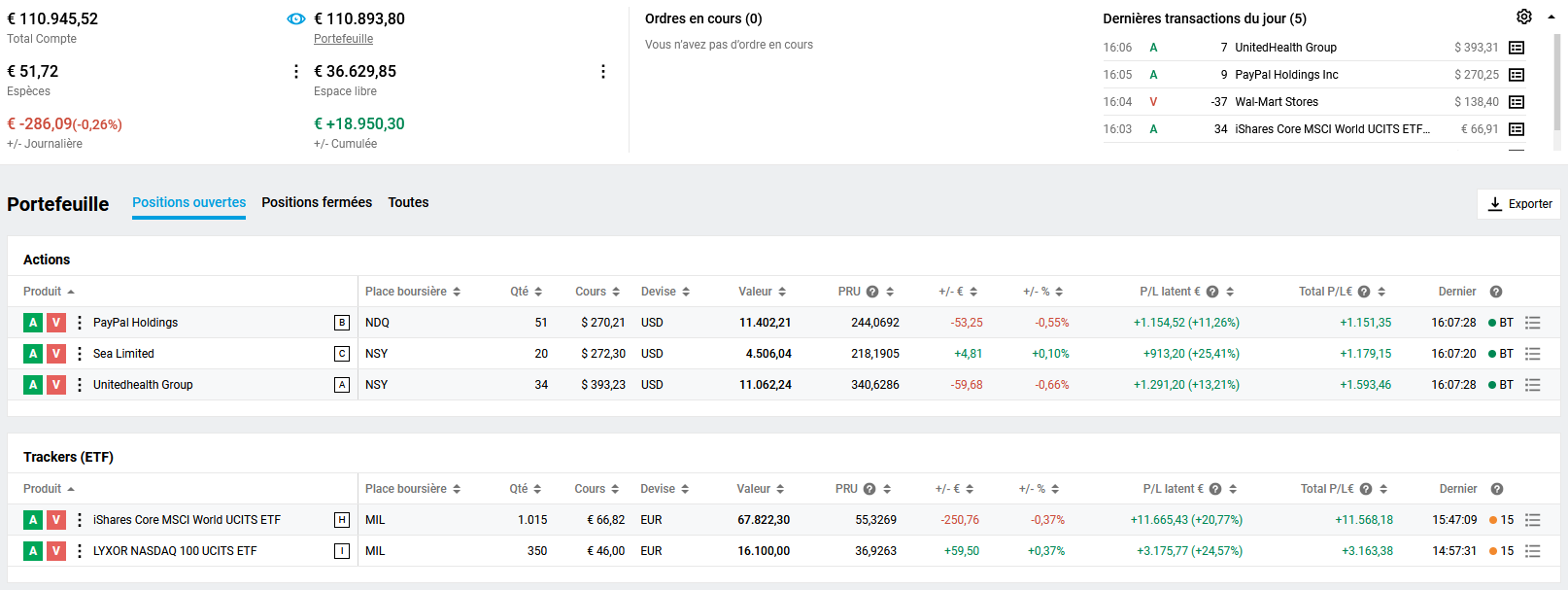Open the list icon on Unitedhealth Group row
Screen dimensions: 1568x590
click(1533, 385)
